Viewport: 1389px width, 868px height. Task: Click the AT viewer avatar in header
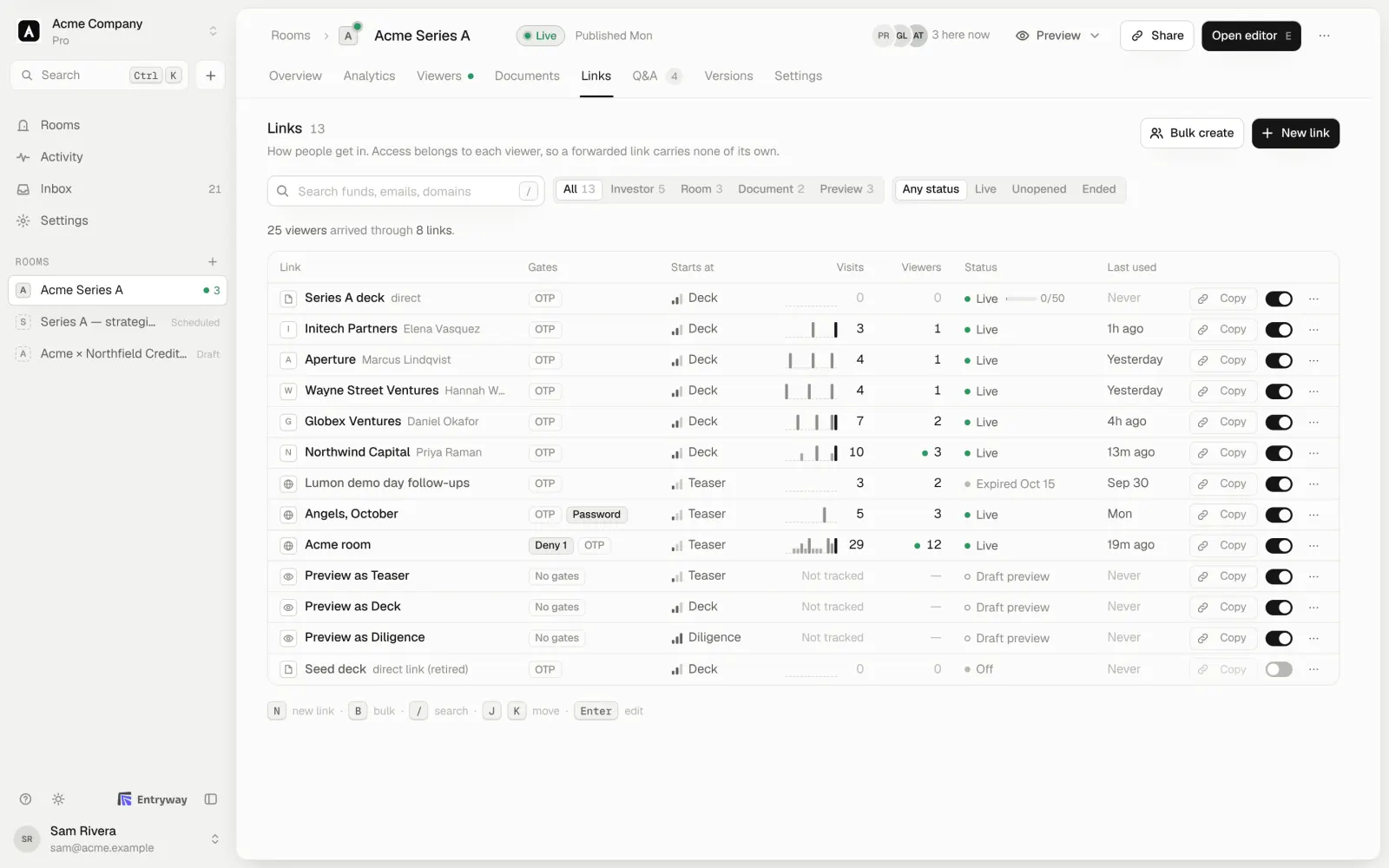point(918,36)
